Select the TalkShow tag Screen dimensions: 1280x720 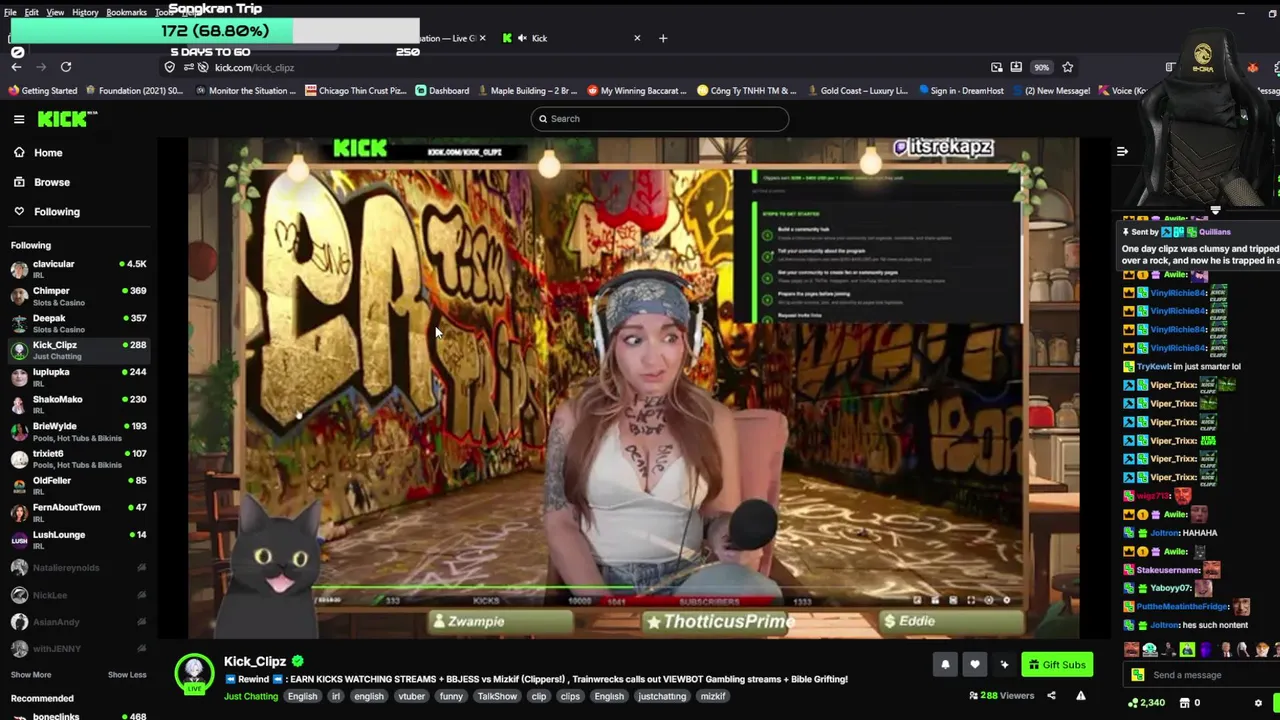497,696
